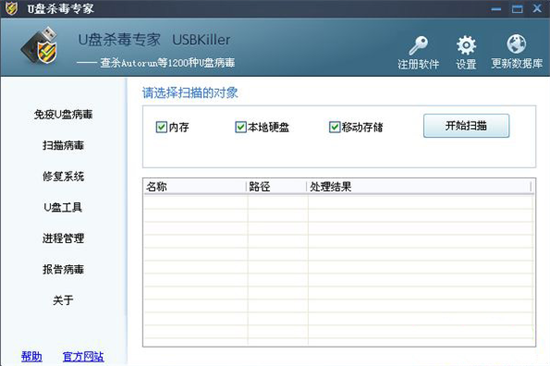
Task: Disable the 移动存储 checkbox
Action: coord(335,127)
